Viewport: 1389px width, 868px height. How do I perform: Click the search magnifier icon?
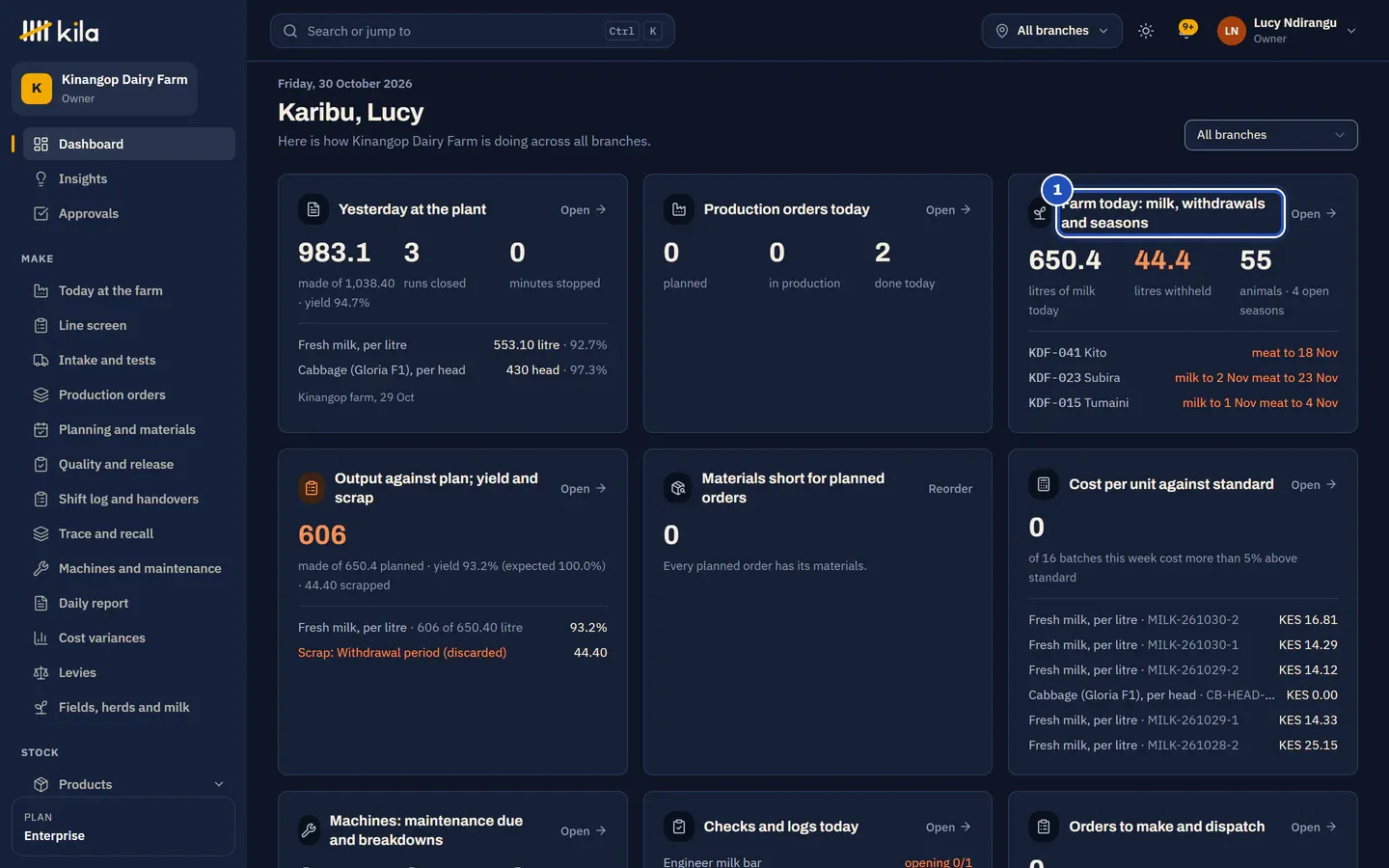pos(290,31)
